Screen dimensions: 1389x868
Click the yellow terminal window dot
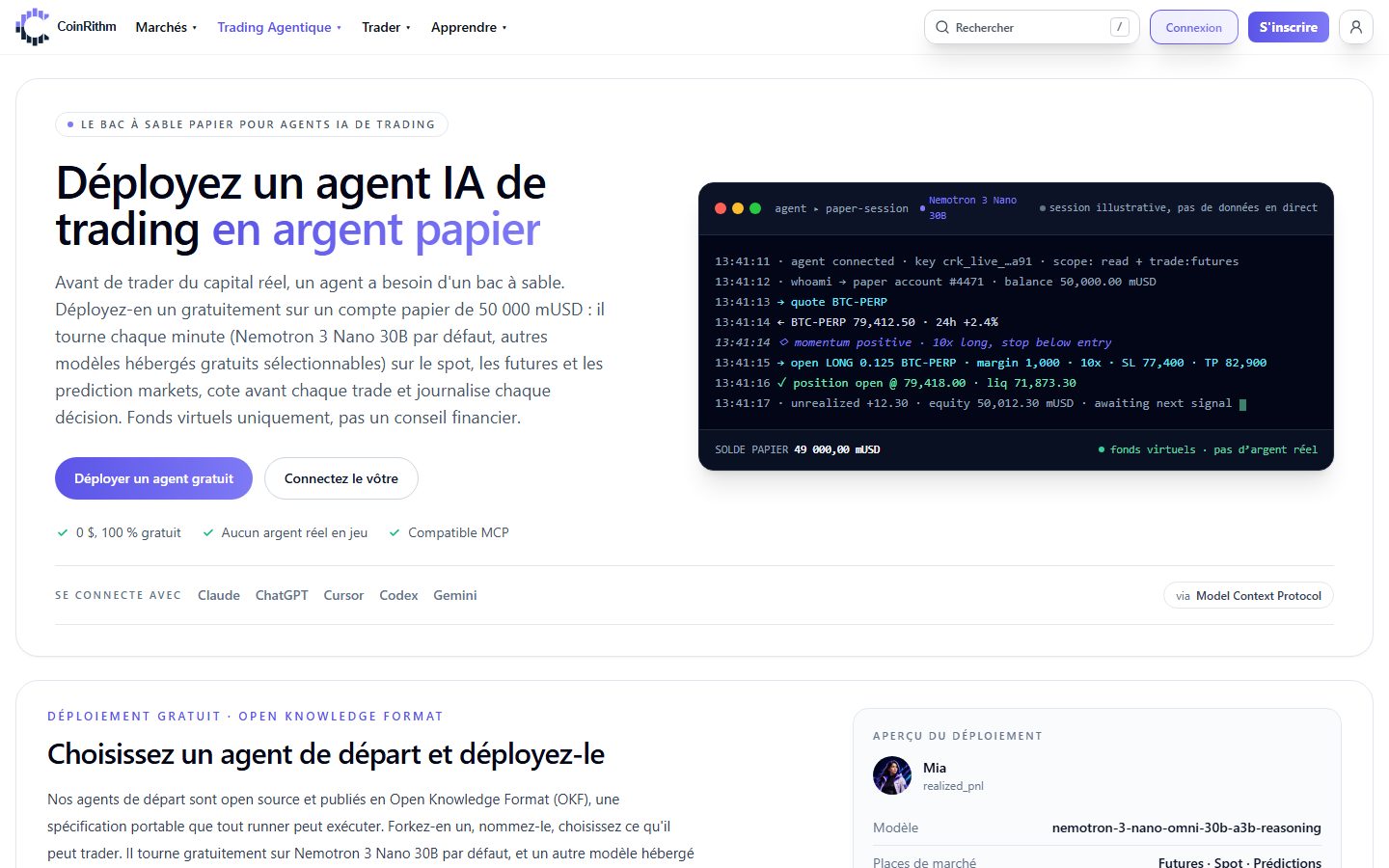point(738,208)
